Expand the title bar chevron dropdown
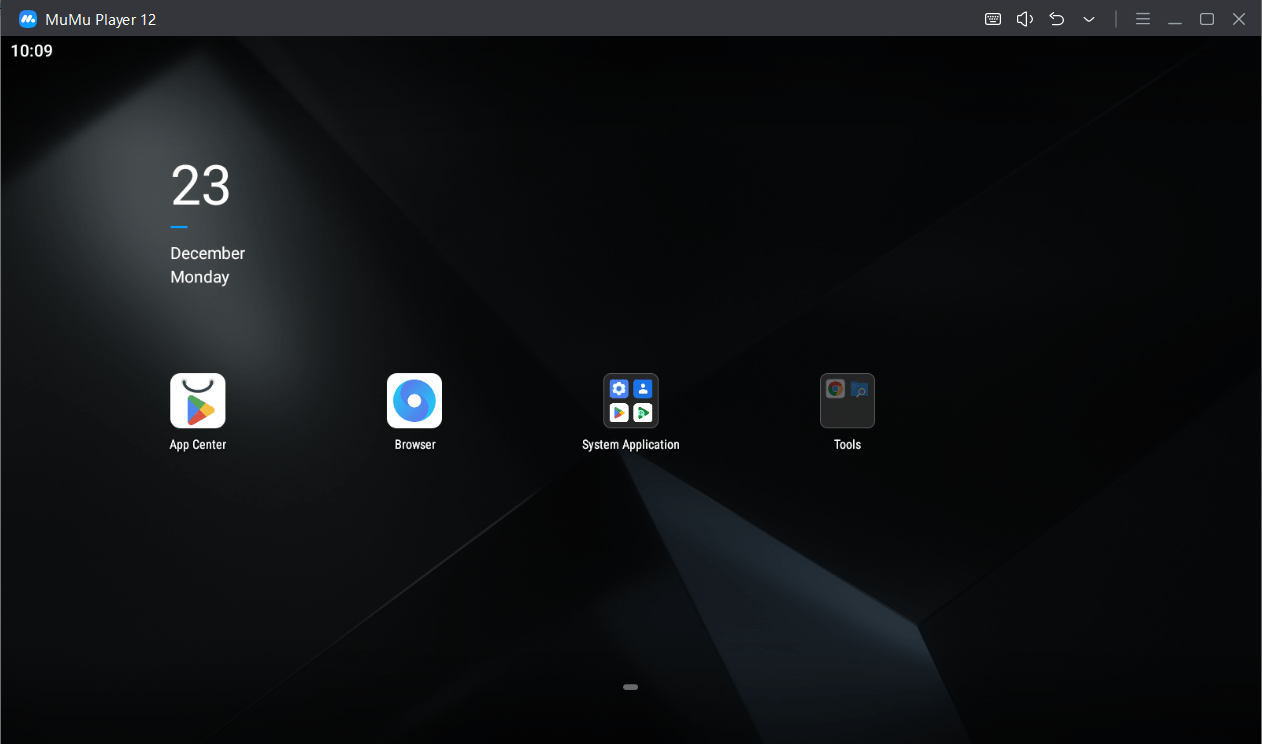This screenshot has width=1262, height=744. (1089, 19)
